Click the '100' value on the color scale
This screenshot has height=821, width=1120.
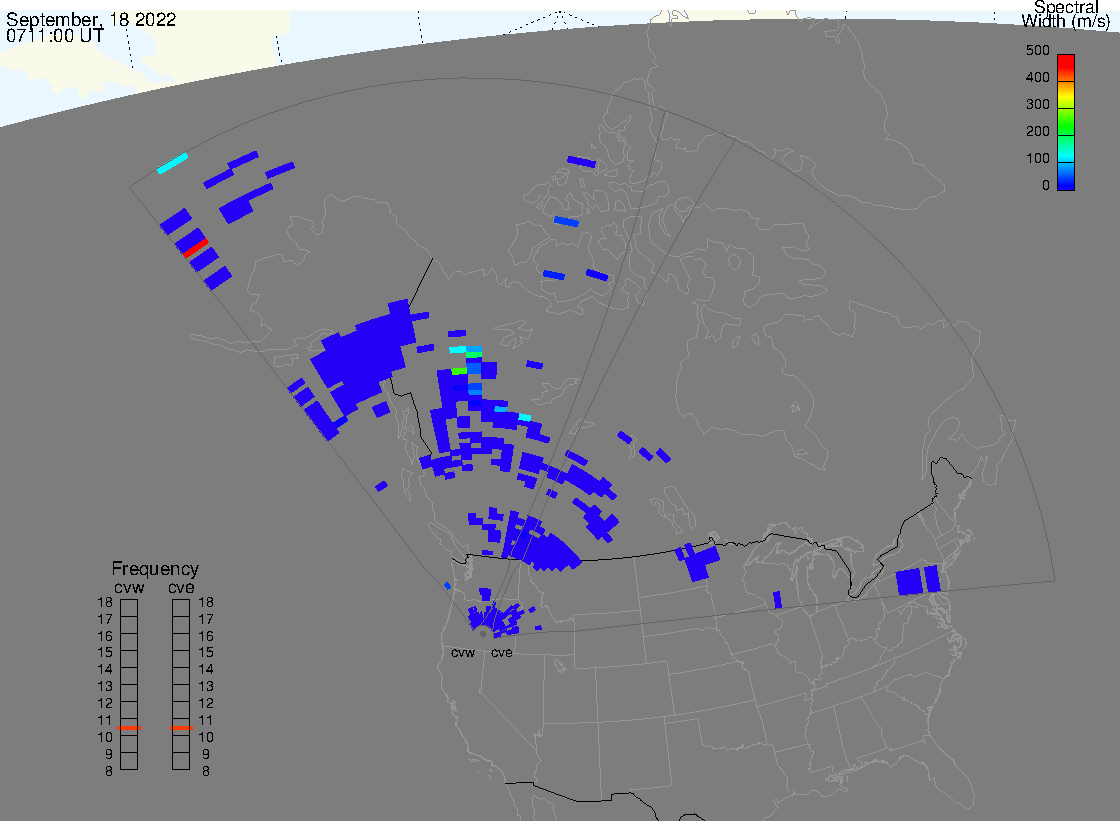pos(1038,159)
